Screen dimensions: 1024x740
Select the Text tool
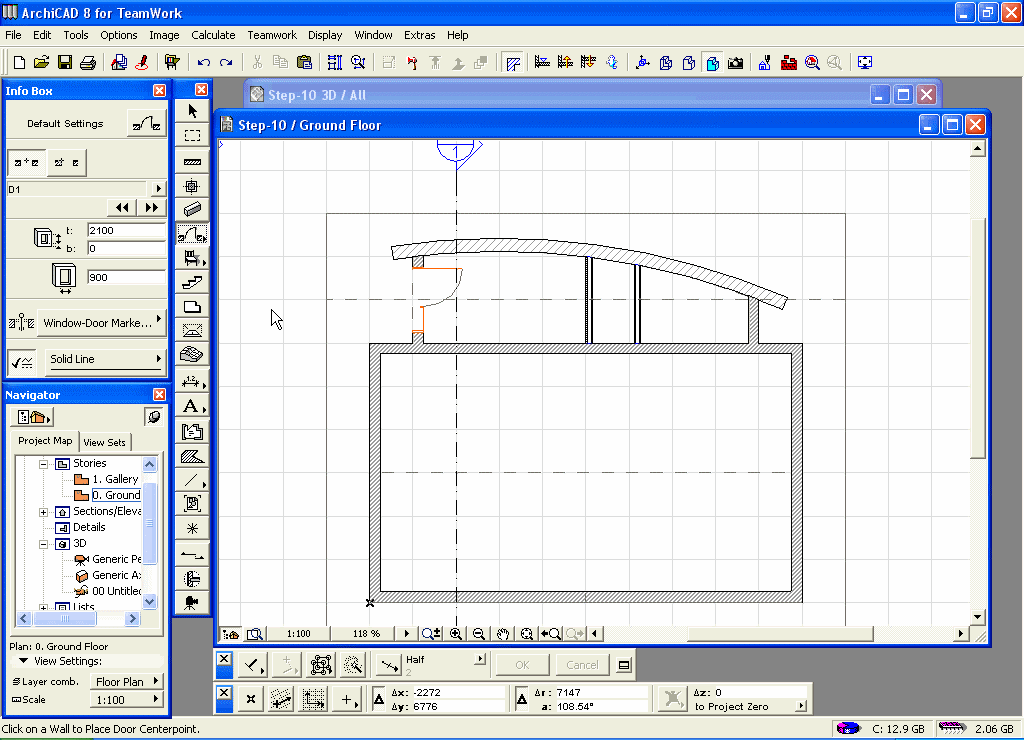[x=190, y=406]
